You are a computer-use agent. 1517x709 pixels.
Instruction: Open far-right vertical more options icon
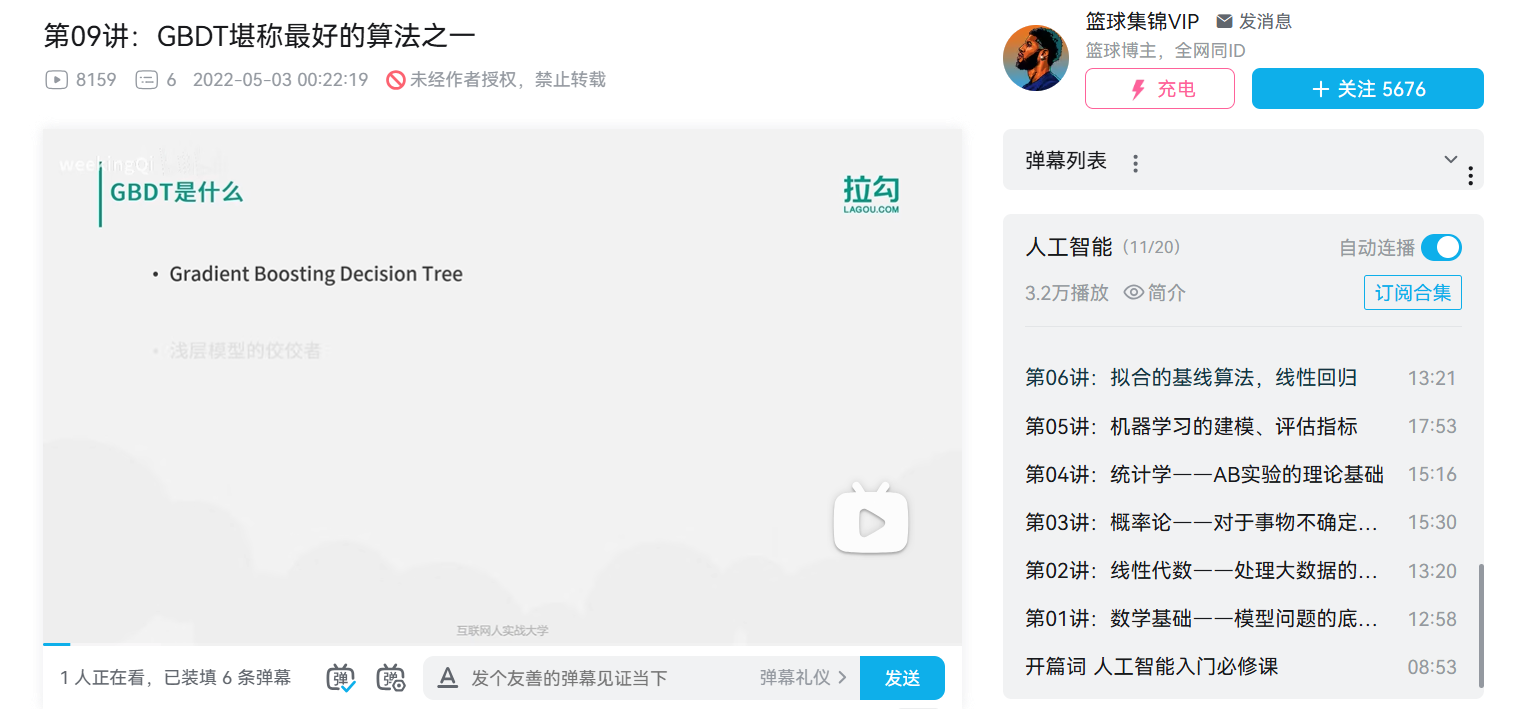point(1470,176)
